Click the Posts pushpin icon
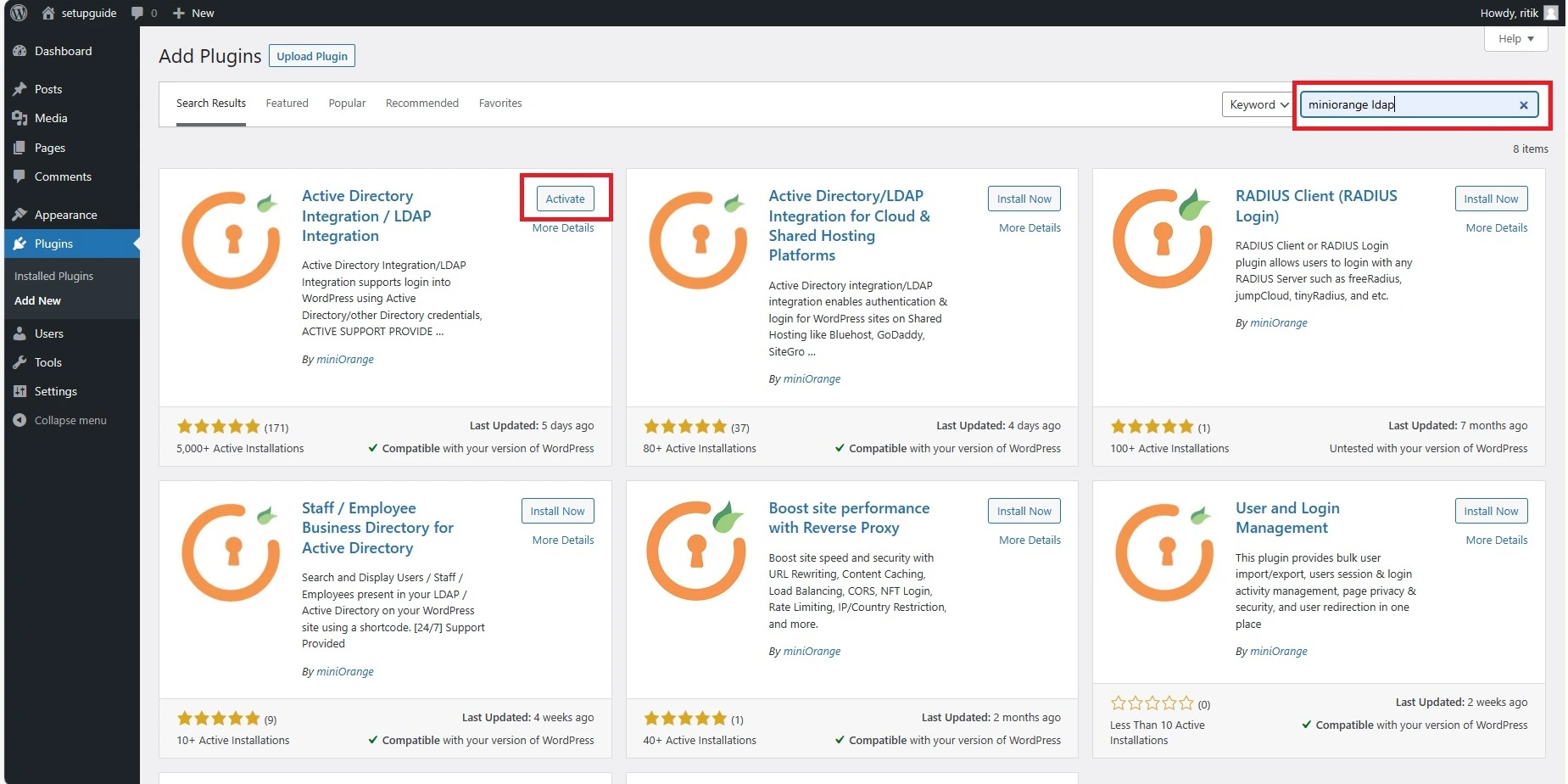 click(20, 89)
